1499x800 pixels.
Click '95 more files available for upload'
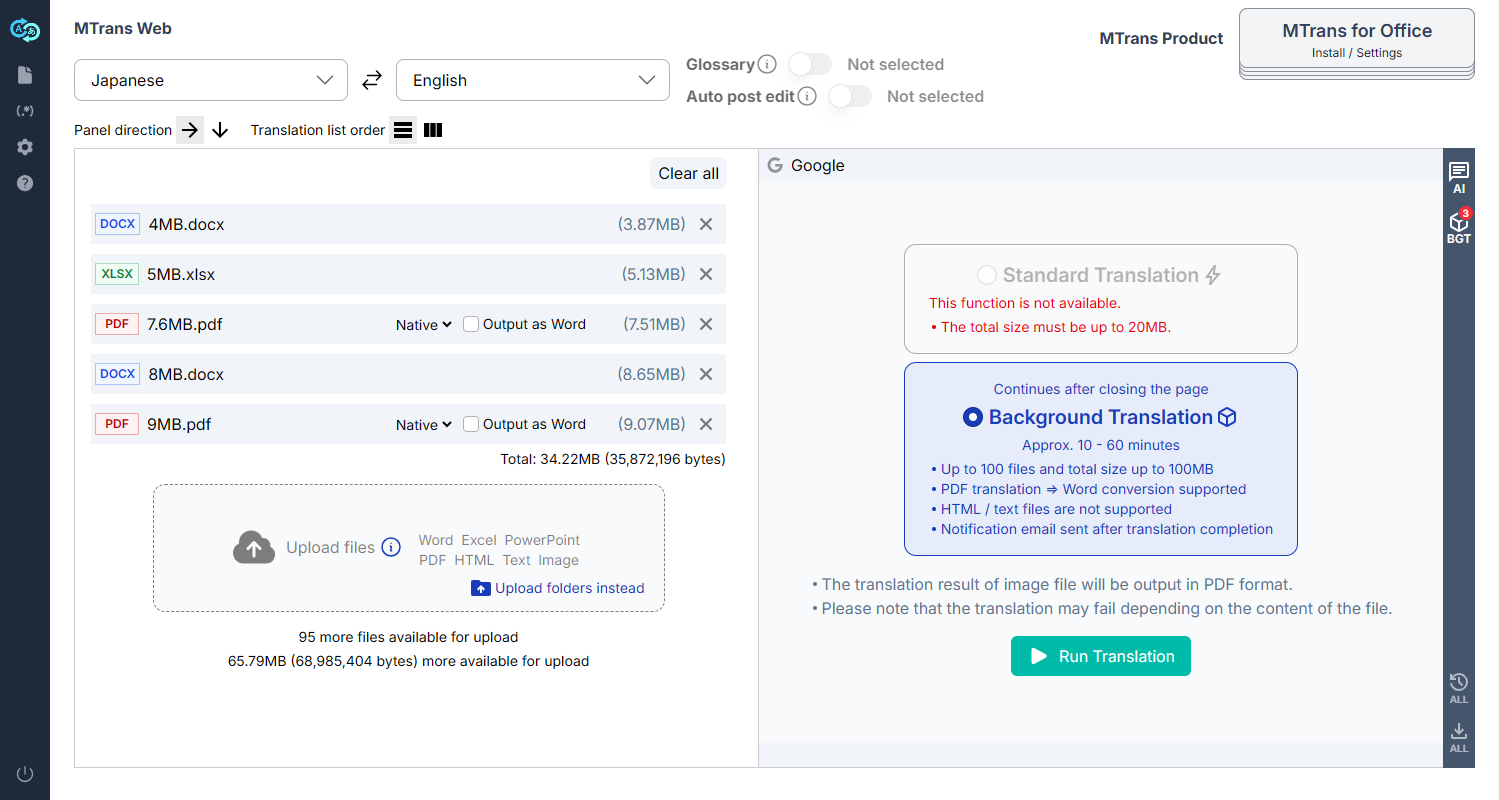click(408, 636)
